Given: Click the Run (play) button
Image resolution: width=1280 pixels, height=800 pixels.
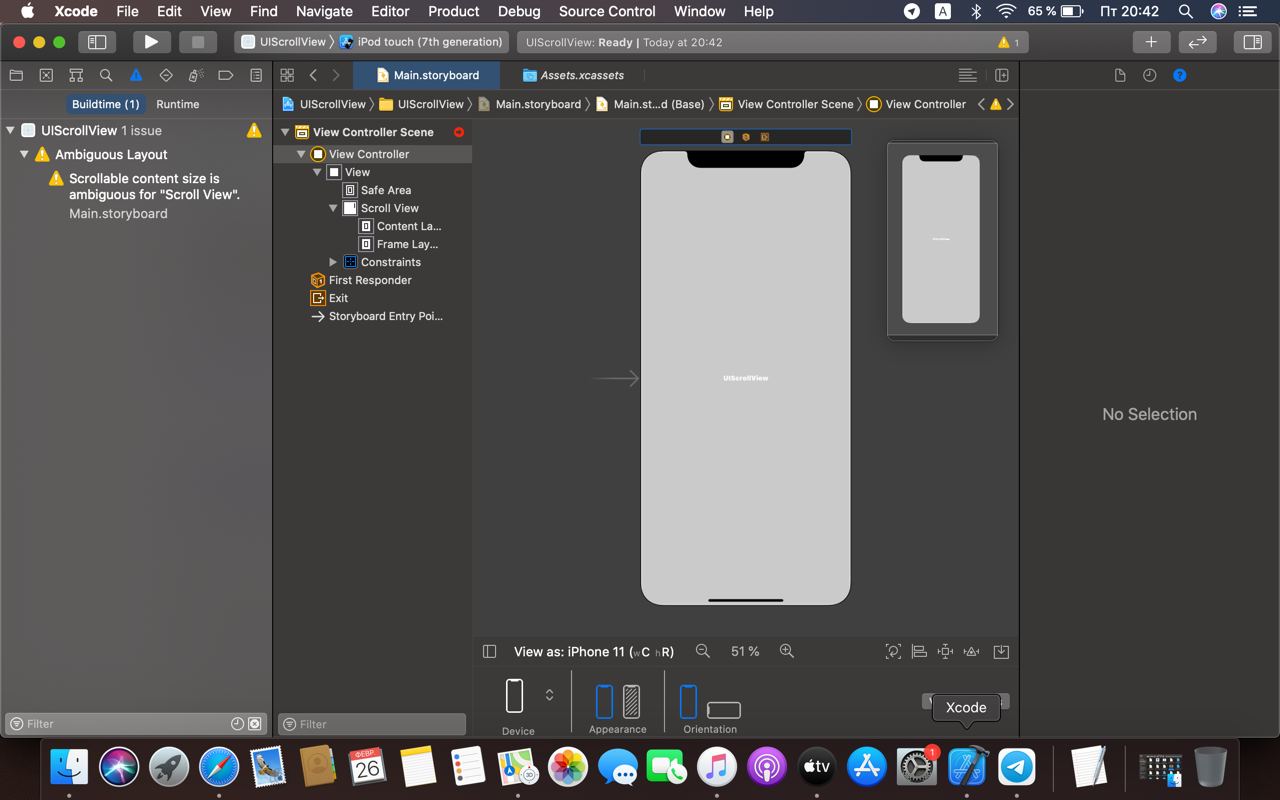Looking at the screenshot, I should coord(151,42).
